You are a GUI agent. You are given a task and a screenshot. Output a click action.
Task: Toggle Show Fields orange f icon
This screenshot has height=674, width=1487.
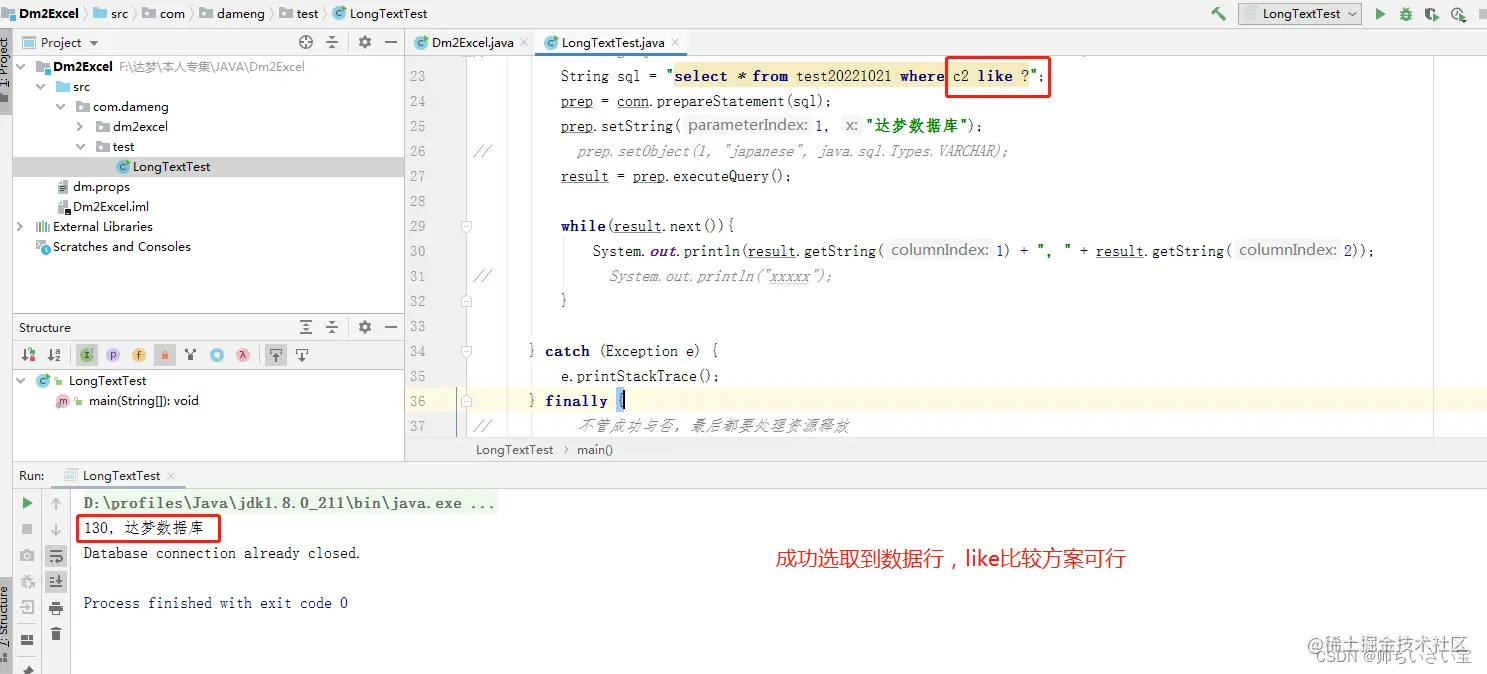tap(139, 354)
